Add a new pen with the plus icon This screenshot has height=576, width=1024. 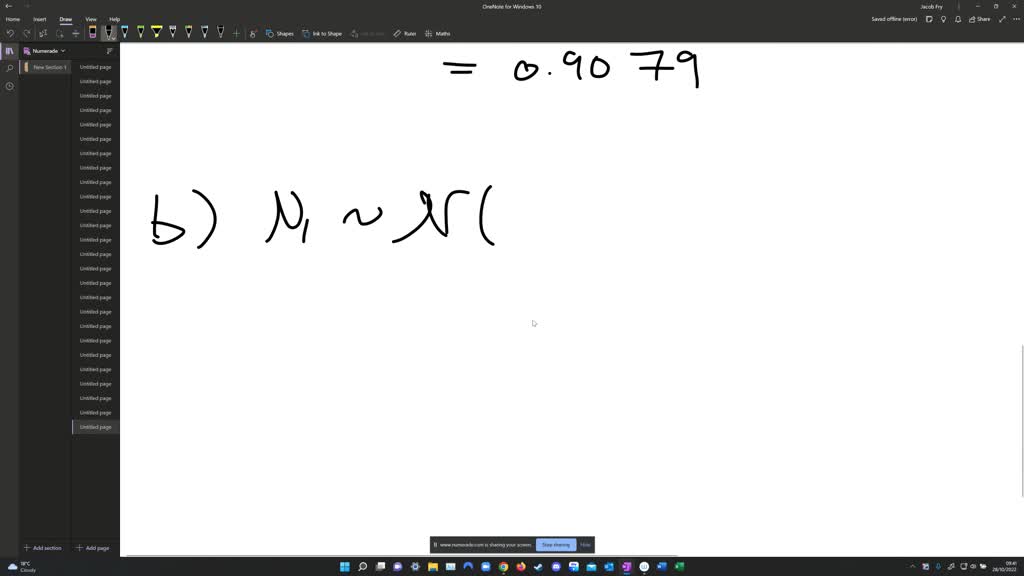pyautogui.click(x=236, y=33)
